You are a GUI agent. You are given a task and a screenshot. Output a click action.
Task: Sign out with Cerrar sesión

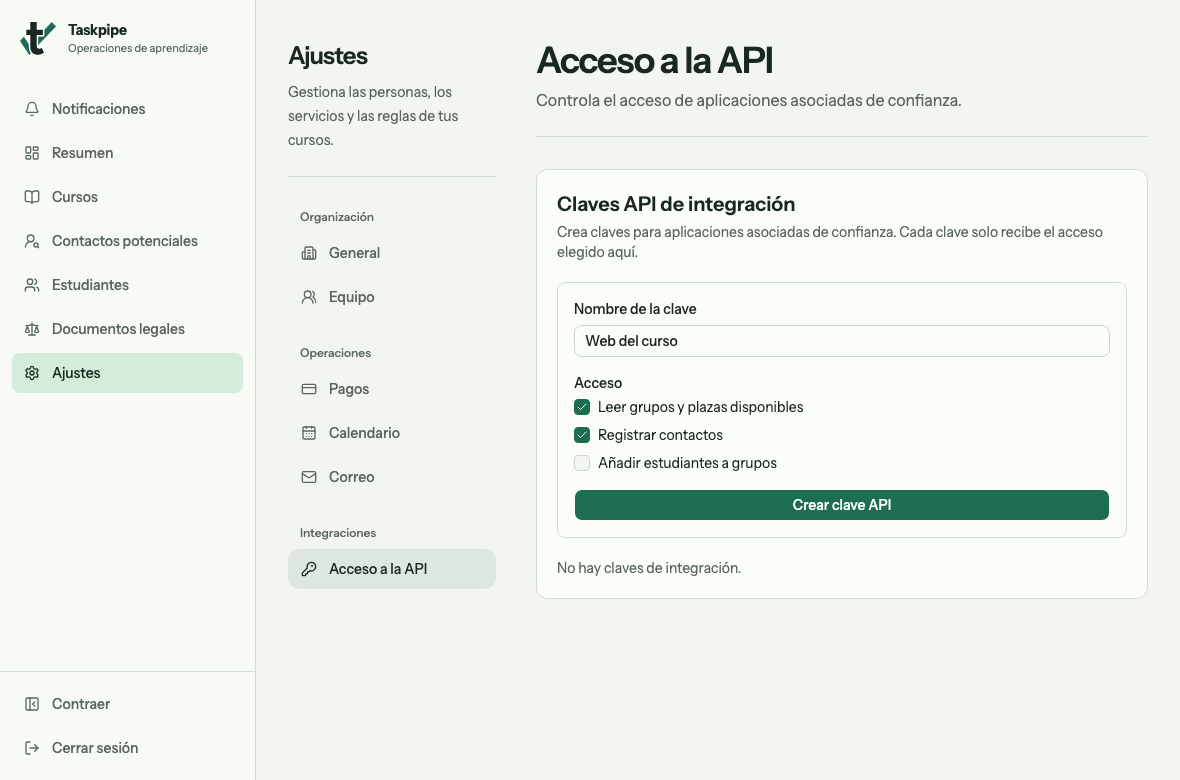pyautogui.click(x=127, y=748)
